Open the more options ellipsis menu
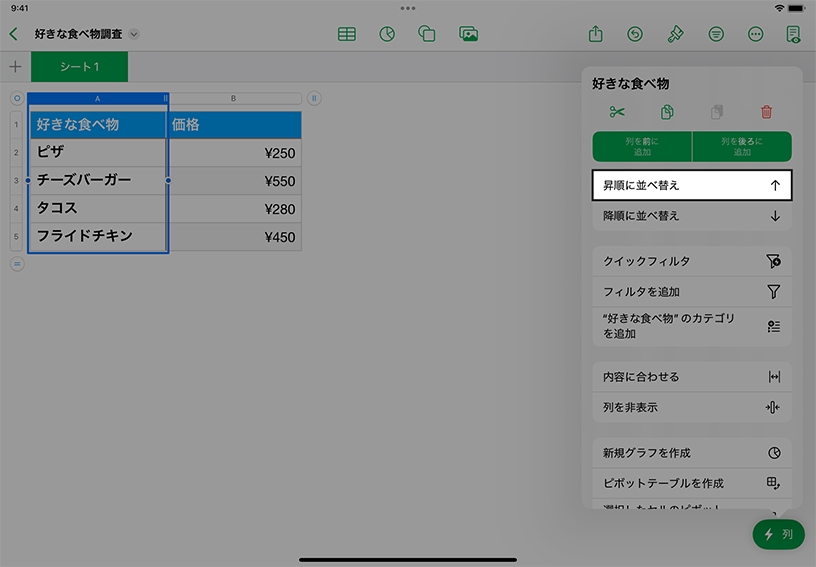The image size is (816, 567). click(755, 34)
